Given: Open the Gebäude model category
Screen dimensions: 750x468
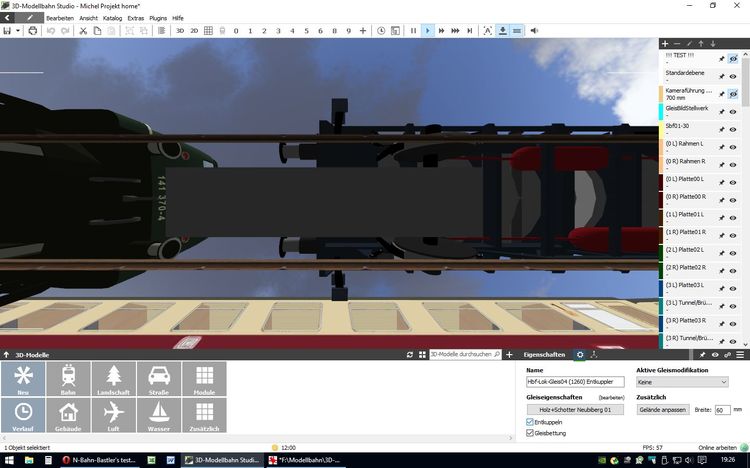Looking at the screenshot, I should [x=68, y=415].
